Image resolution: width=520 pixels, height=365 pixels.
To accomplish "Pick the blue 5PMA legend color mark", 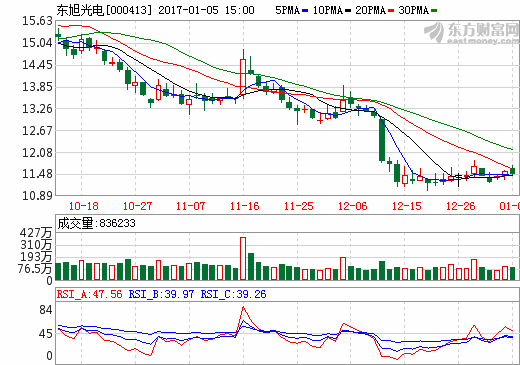I will (305, 11).
